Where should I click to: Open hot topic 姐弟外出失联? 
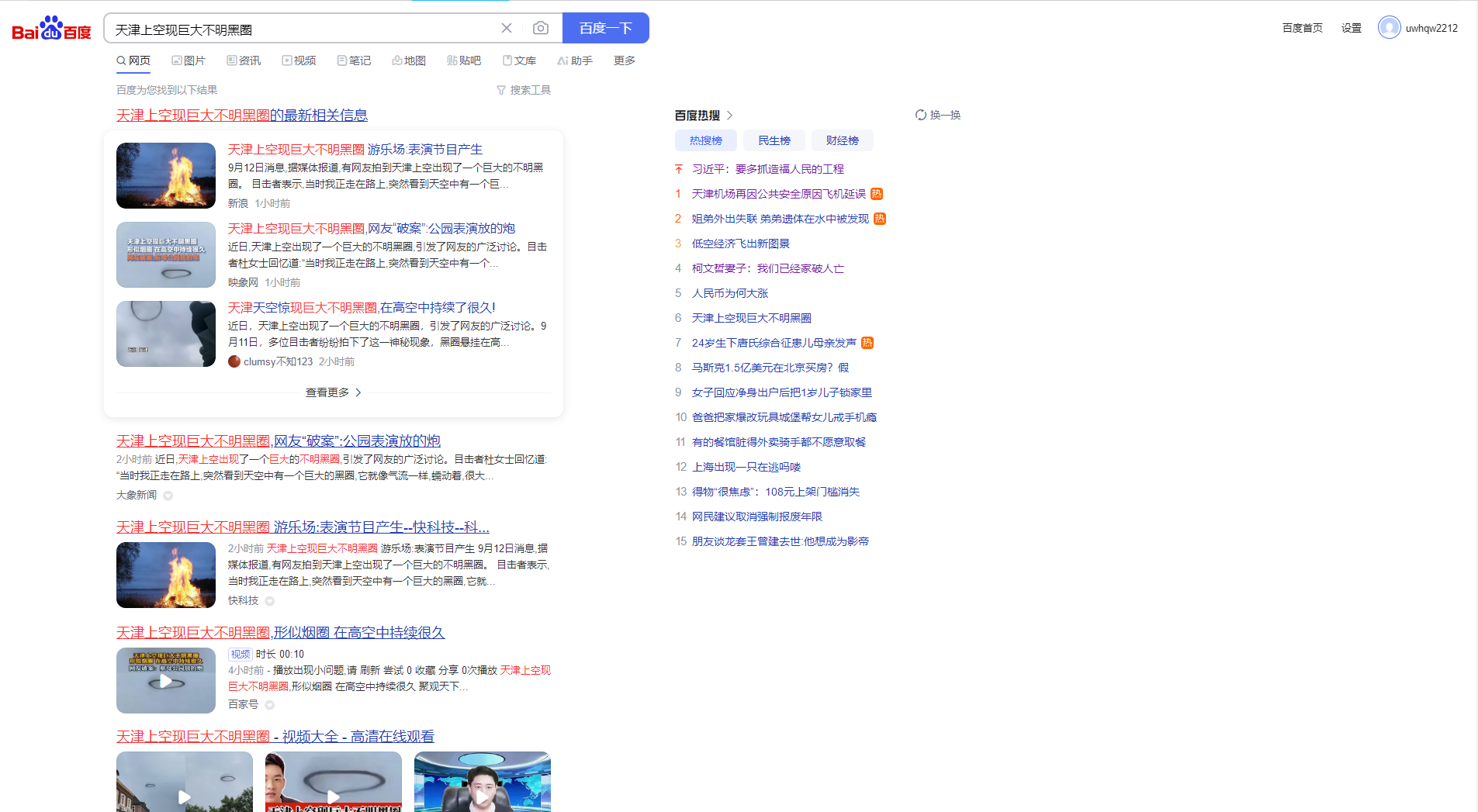pos(781,219)
